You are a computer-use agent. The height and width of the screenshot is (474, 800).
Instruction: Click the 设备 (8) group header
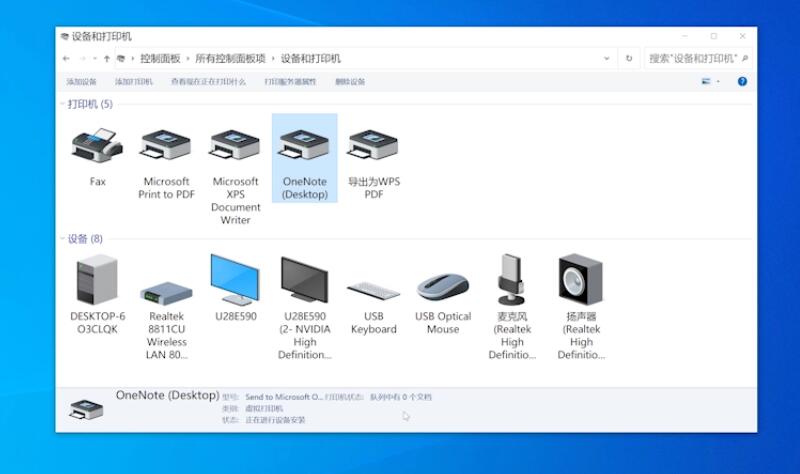[85, 238]
